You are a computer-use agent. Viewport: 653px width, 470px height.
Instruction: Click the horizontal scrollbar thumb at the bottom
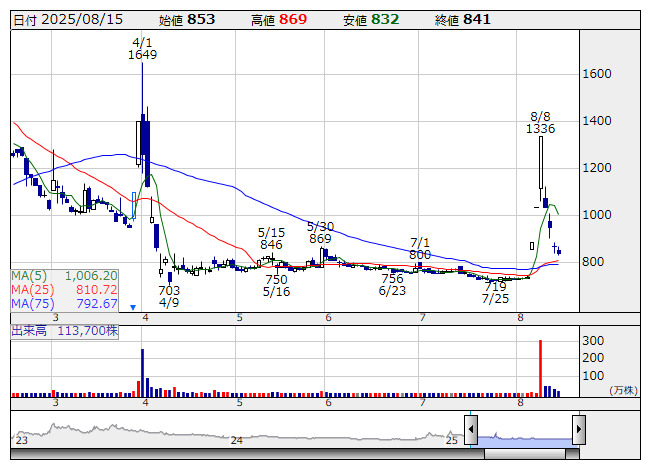525,453
